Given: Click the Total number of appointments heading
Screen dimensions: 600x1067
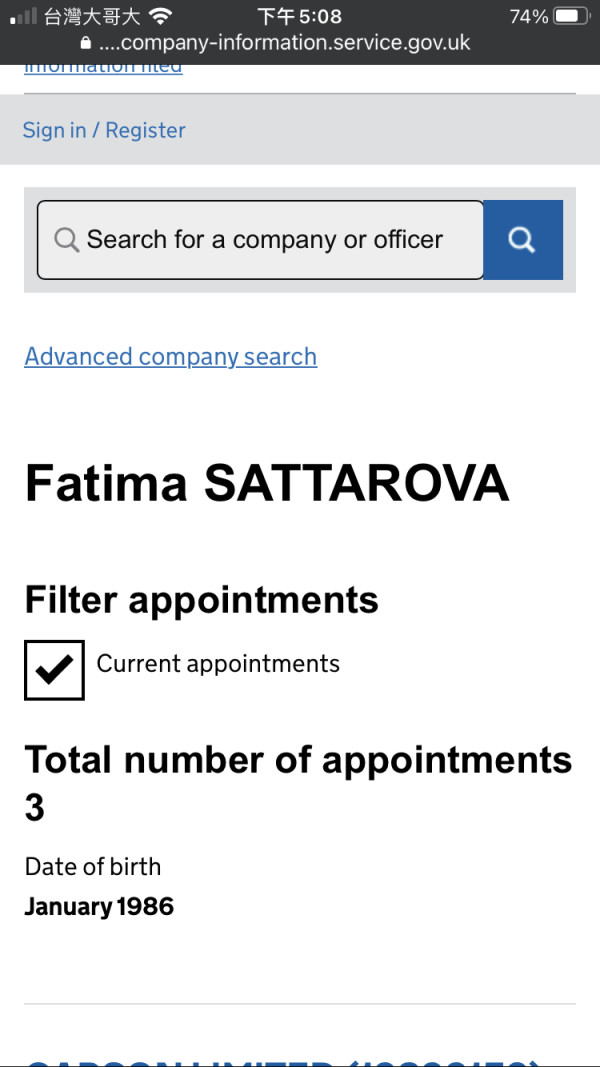Looking at the screenshot, I should tap(298, 760).
